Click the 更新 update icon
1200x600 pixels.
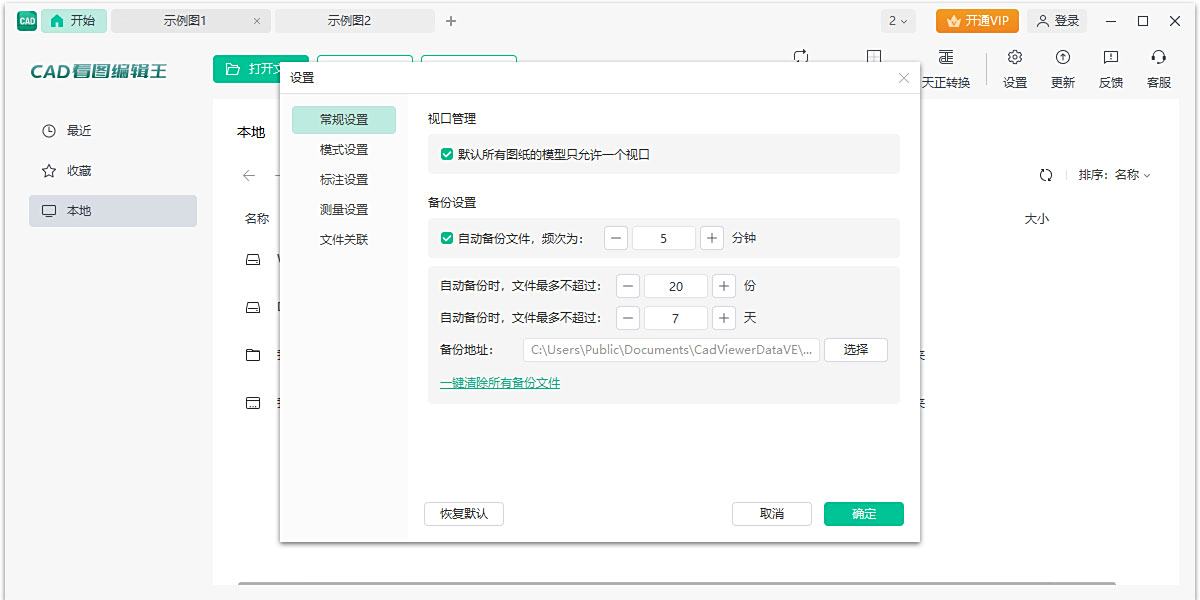[1063, 58]
